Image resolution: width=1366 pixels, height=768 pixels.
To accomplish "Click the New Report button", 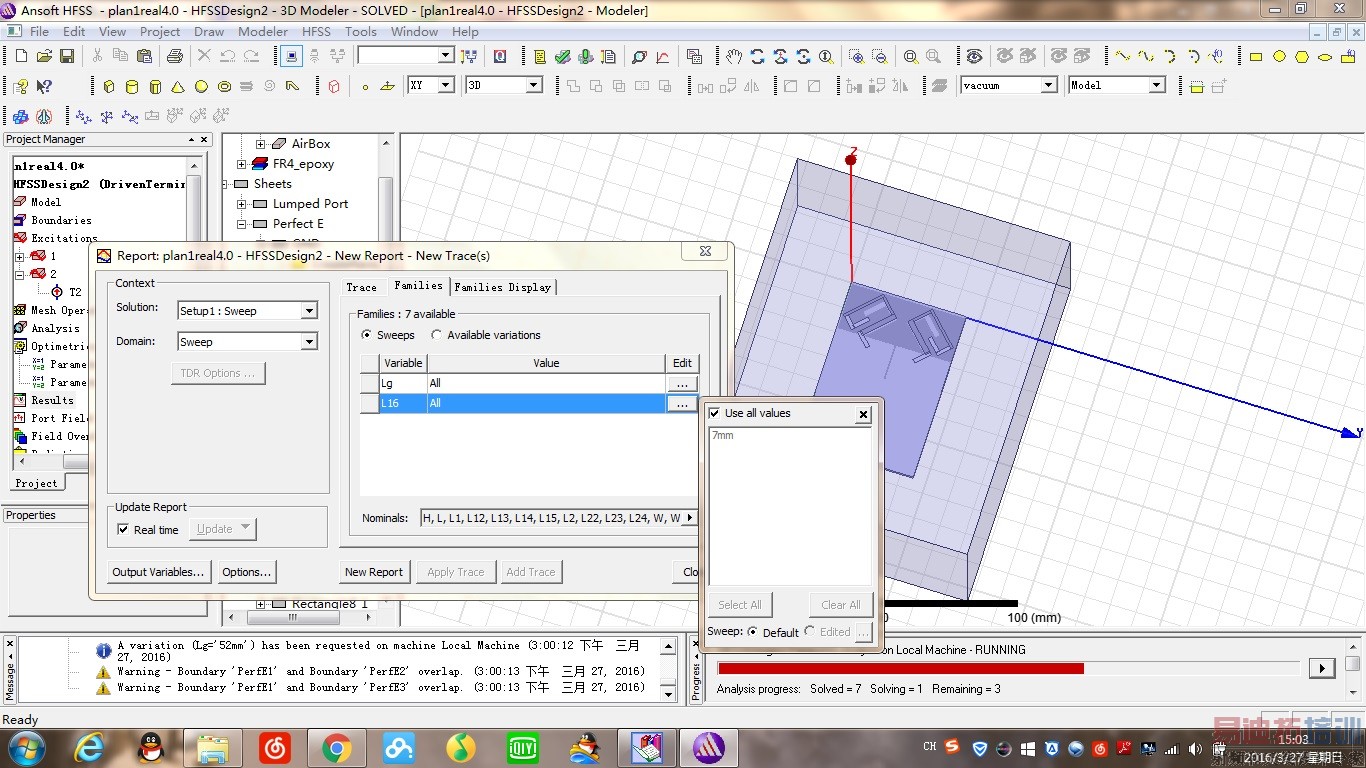I will (373, 572).
